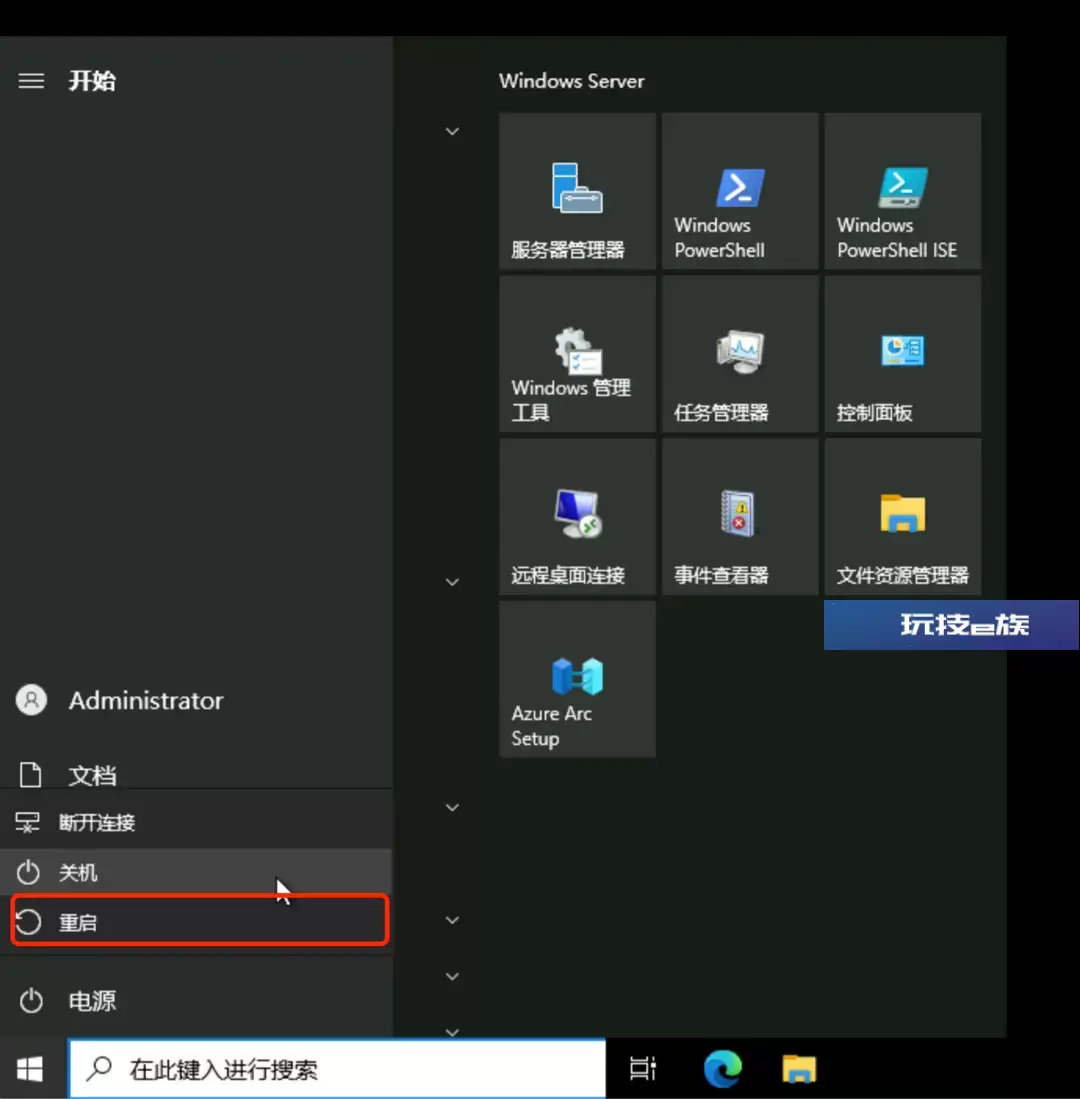Click the 开始 title text
The image size is (1080, 1099).
pyautogui.click(x=92, y=81)
